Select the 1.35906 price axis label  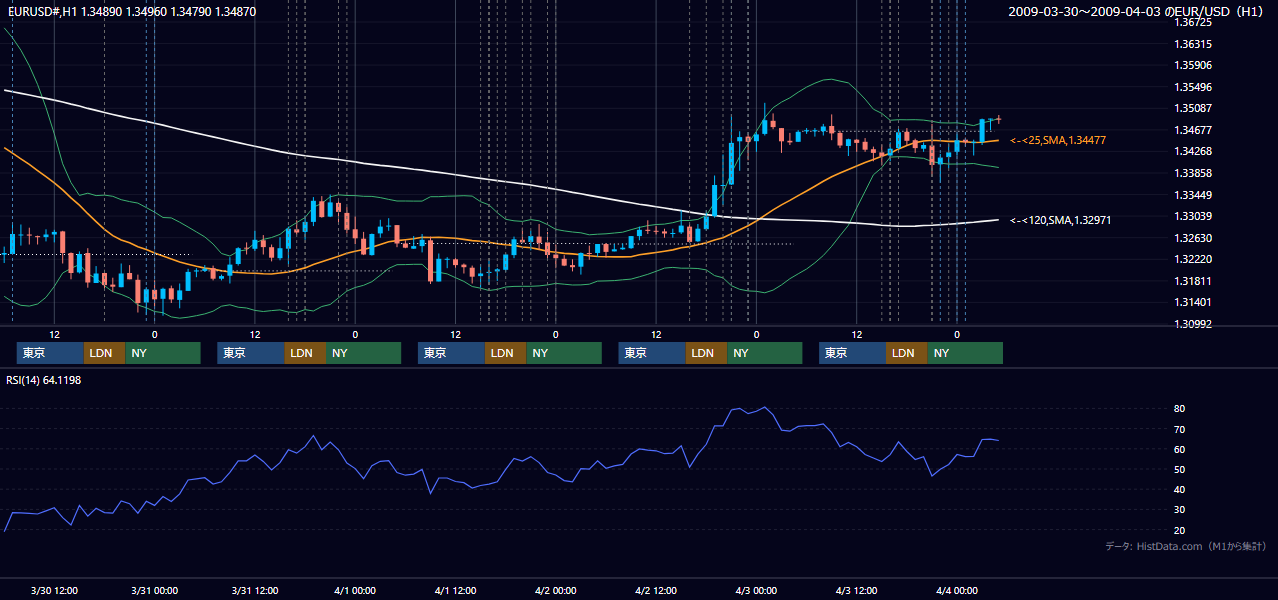[x=1193, y=65]
